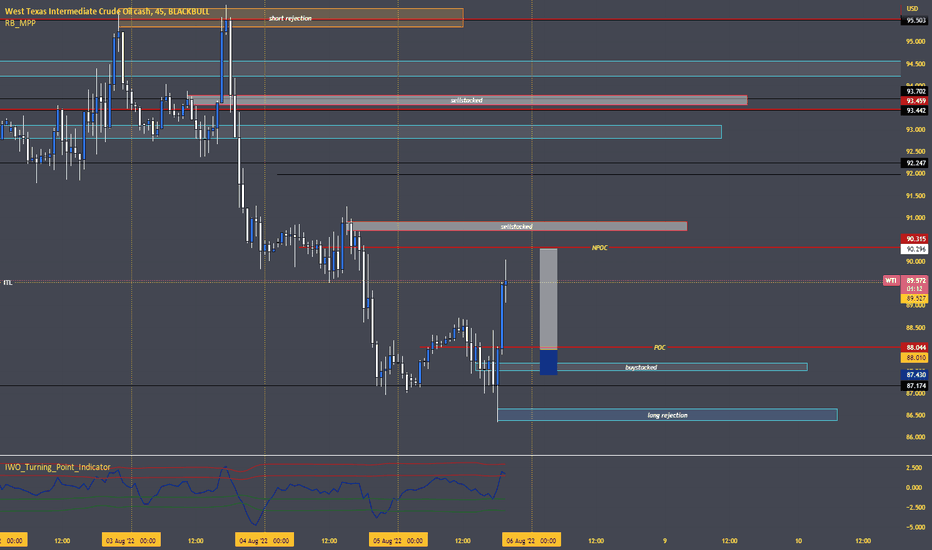
Task: Click the 93.442 price label
Action: click(915, 111)
